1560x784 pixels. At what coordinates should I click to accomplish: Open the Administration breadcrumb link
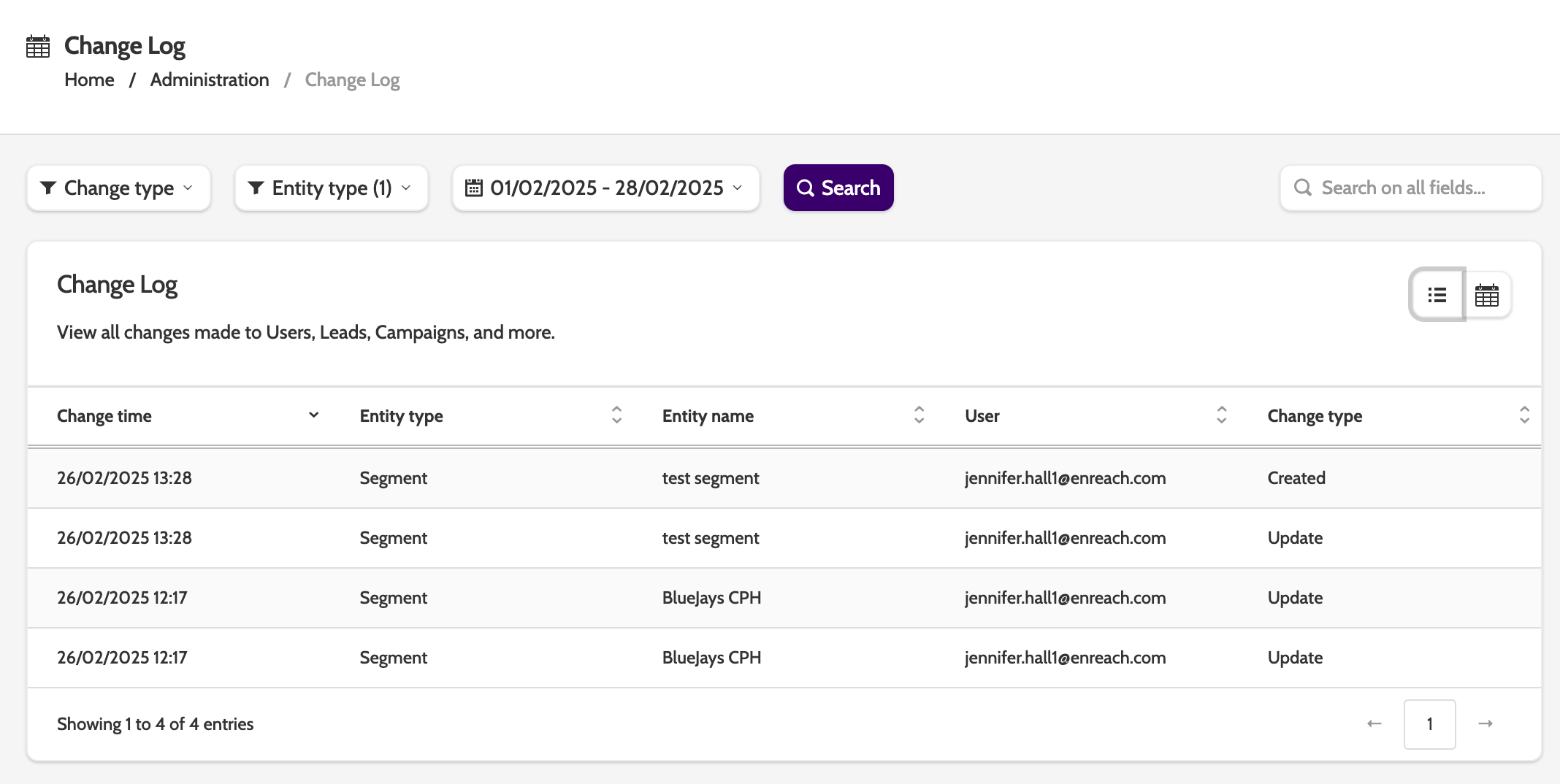[x=210, y=80]
